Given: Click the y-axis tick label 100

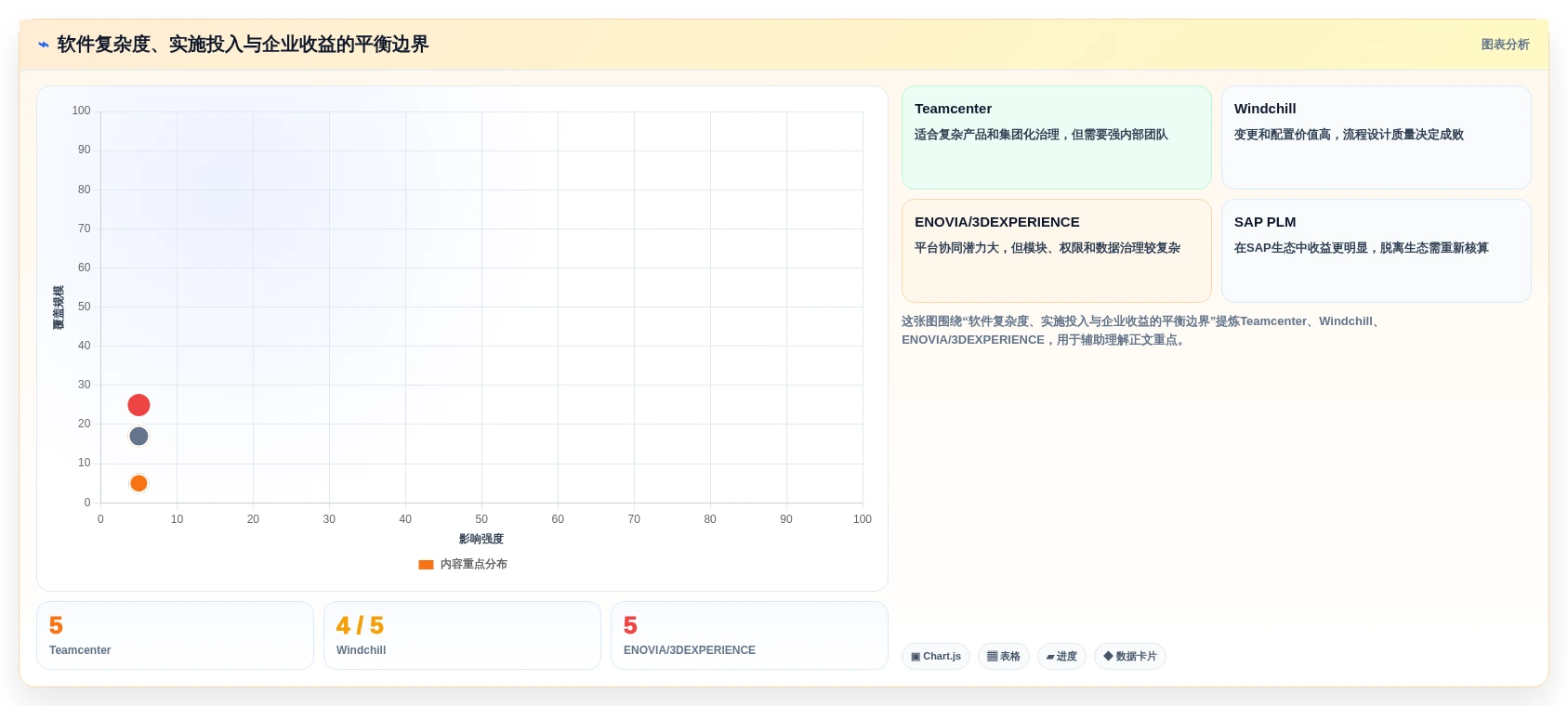Looking at the screenshot, I should click(82, 111).
